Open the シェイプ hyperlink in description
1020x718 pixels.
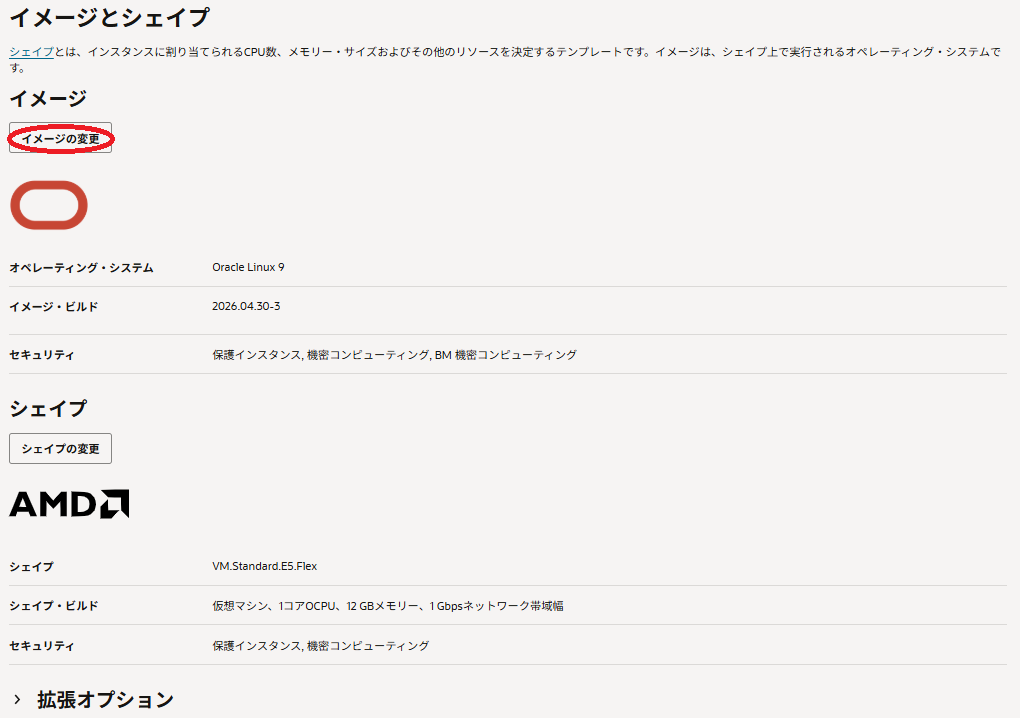[31, 52]
